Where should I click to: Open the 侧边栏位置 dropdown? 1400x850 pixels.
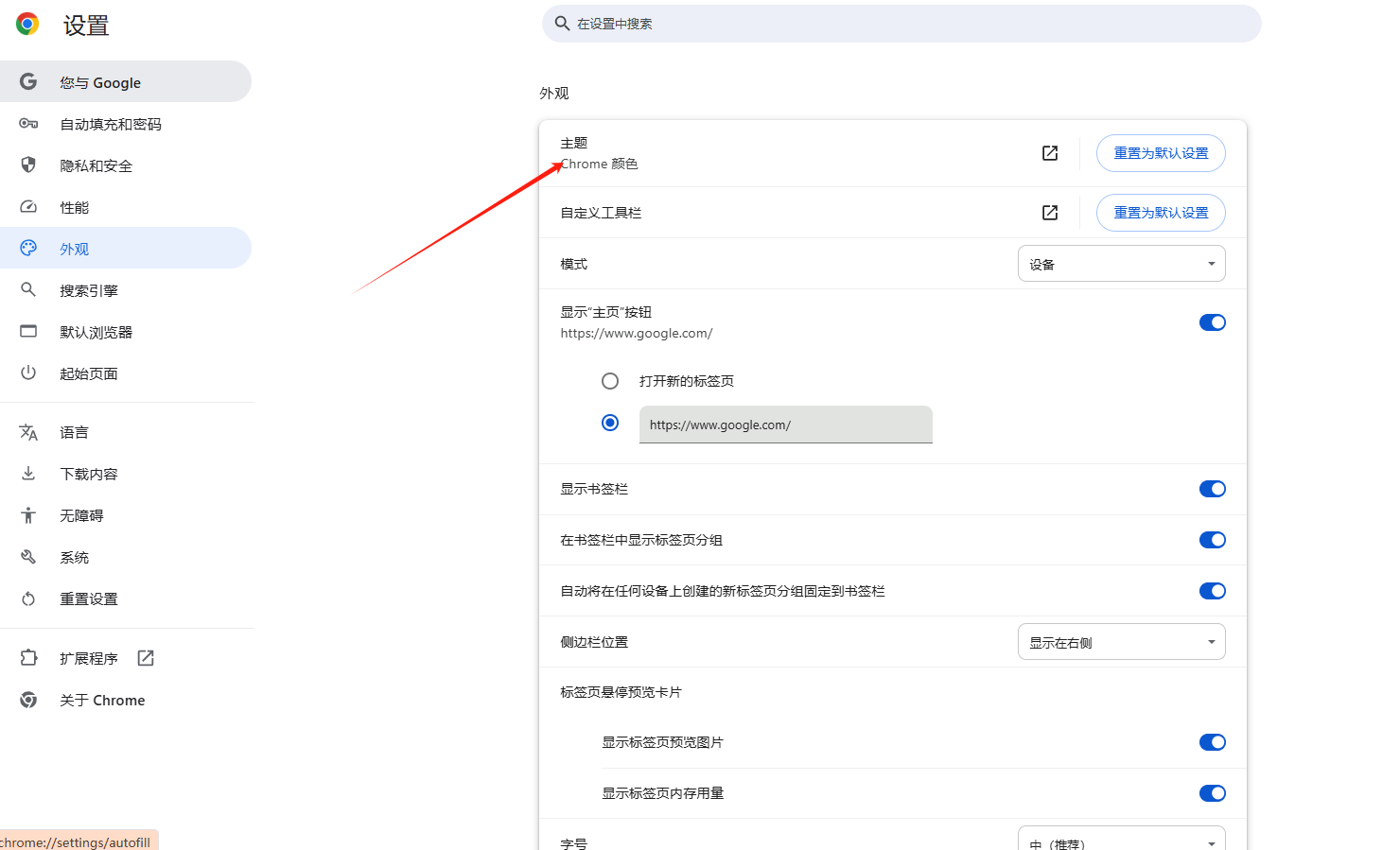[1122, 642]
